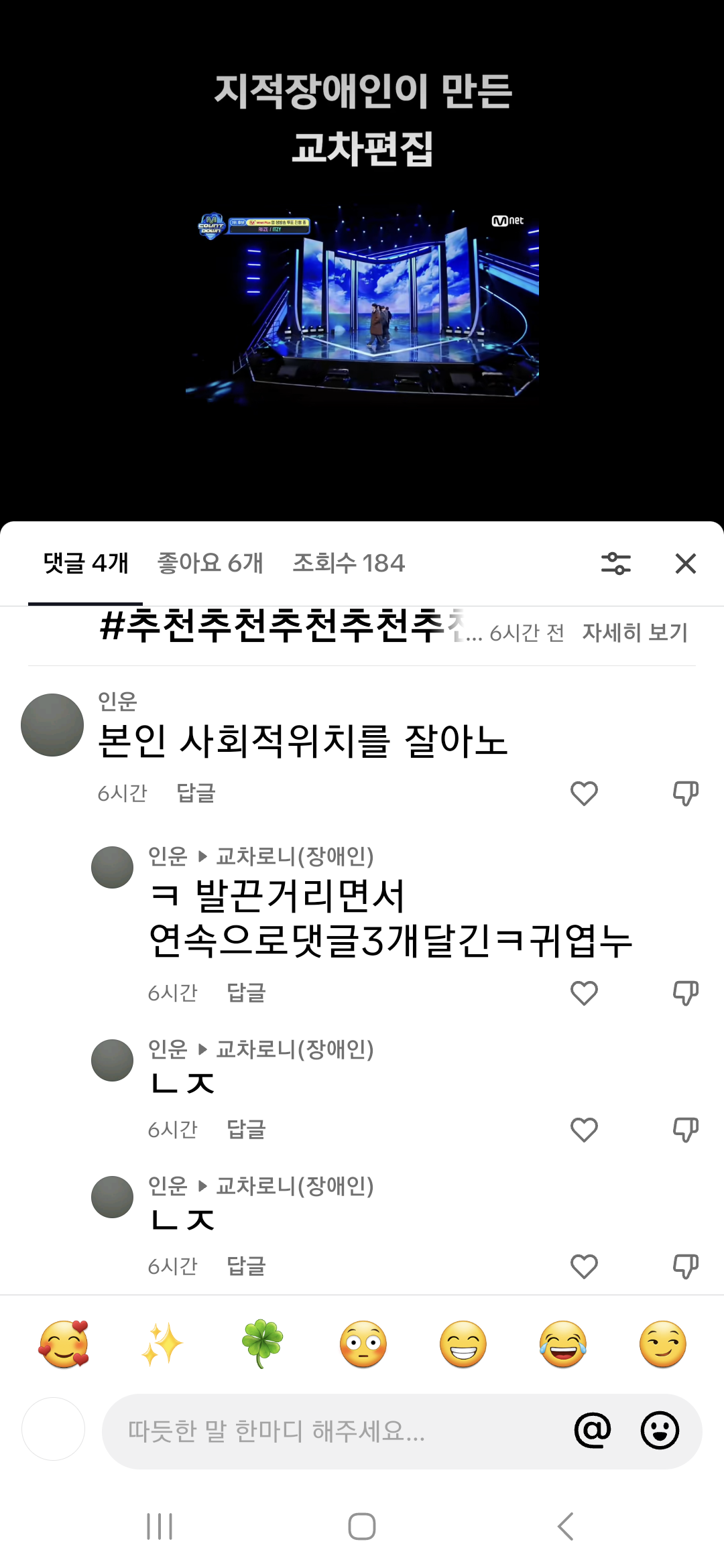Insert the flushed face emoji

[363, 1344]
